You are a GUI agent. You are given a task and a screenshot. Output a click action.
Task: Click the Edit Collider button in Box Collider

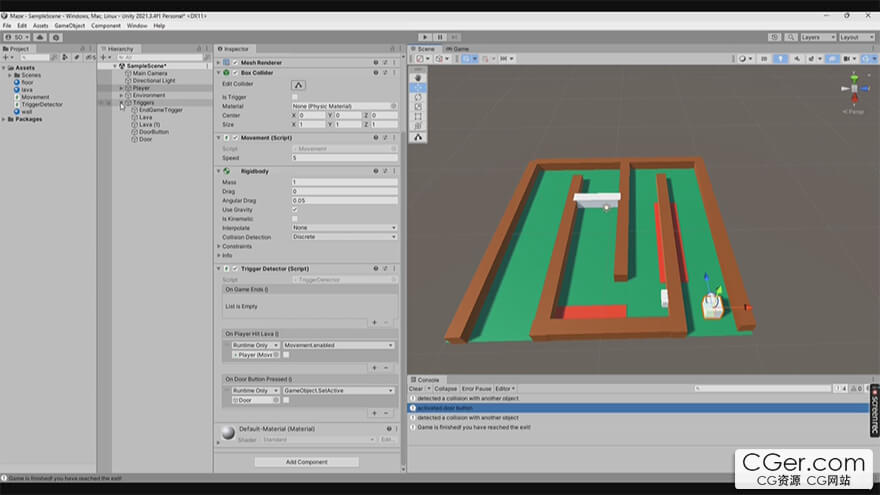pos(299,85)
